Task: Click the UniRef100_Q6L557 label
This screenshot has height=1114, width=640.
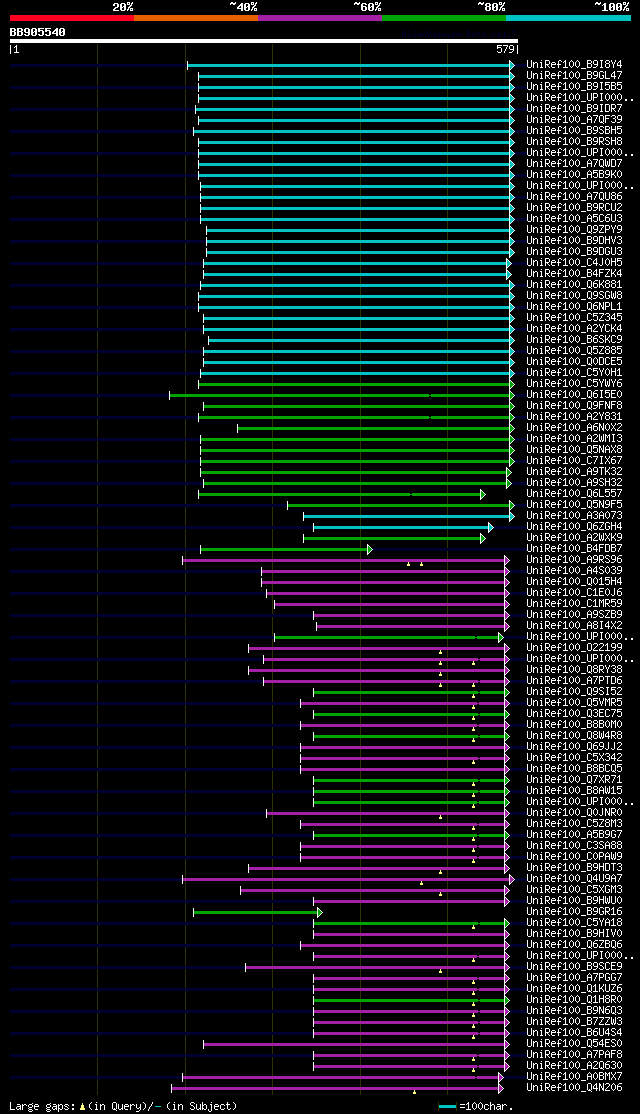Action: 574,494
